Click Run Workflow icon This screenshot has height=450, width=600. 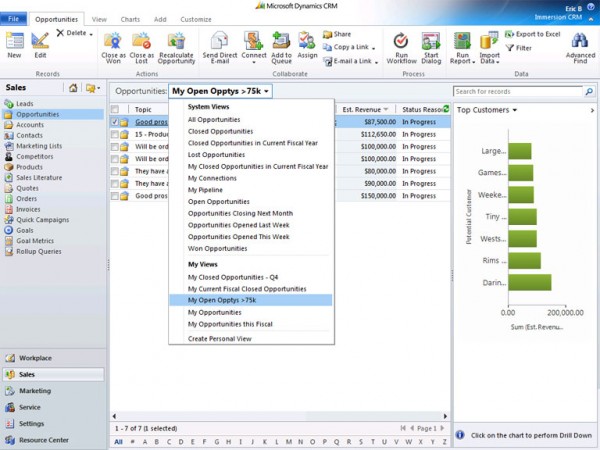401,41
